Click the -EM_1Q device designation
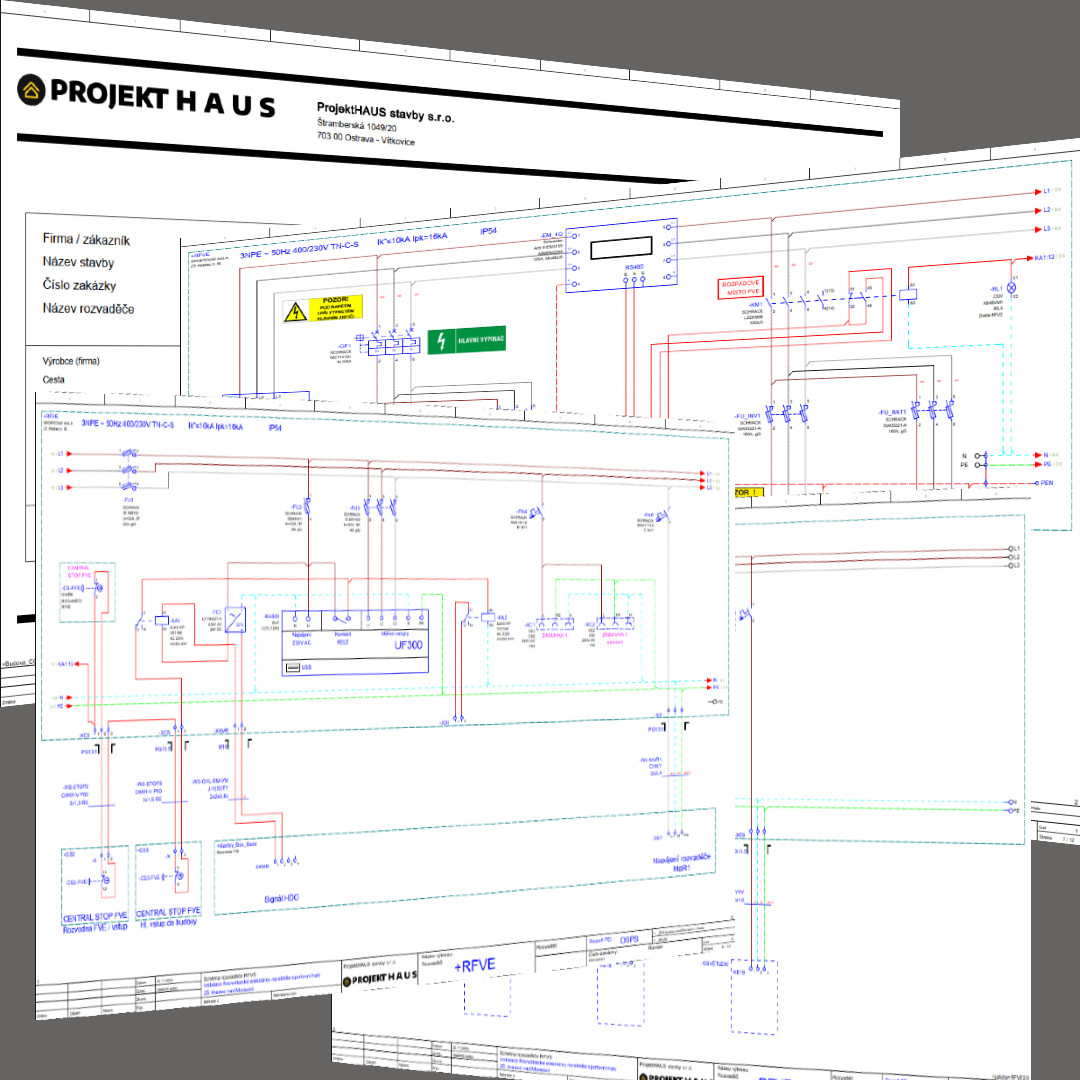Viewport: 1080px width, 1080px height. 553,235
